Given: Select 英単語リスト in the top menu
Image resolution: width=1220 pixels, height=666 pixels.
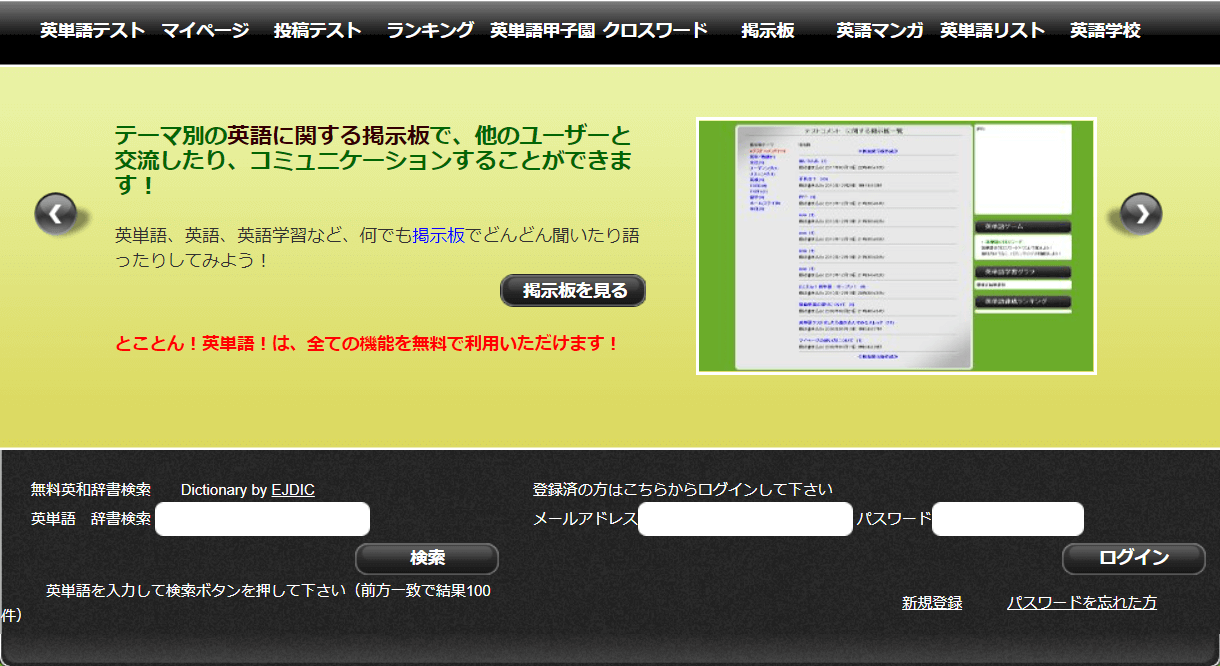Looking at the screenshot, I should tap(993, 30).
